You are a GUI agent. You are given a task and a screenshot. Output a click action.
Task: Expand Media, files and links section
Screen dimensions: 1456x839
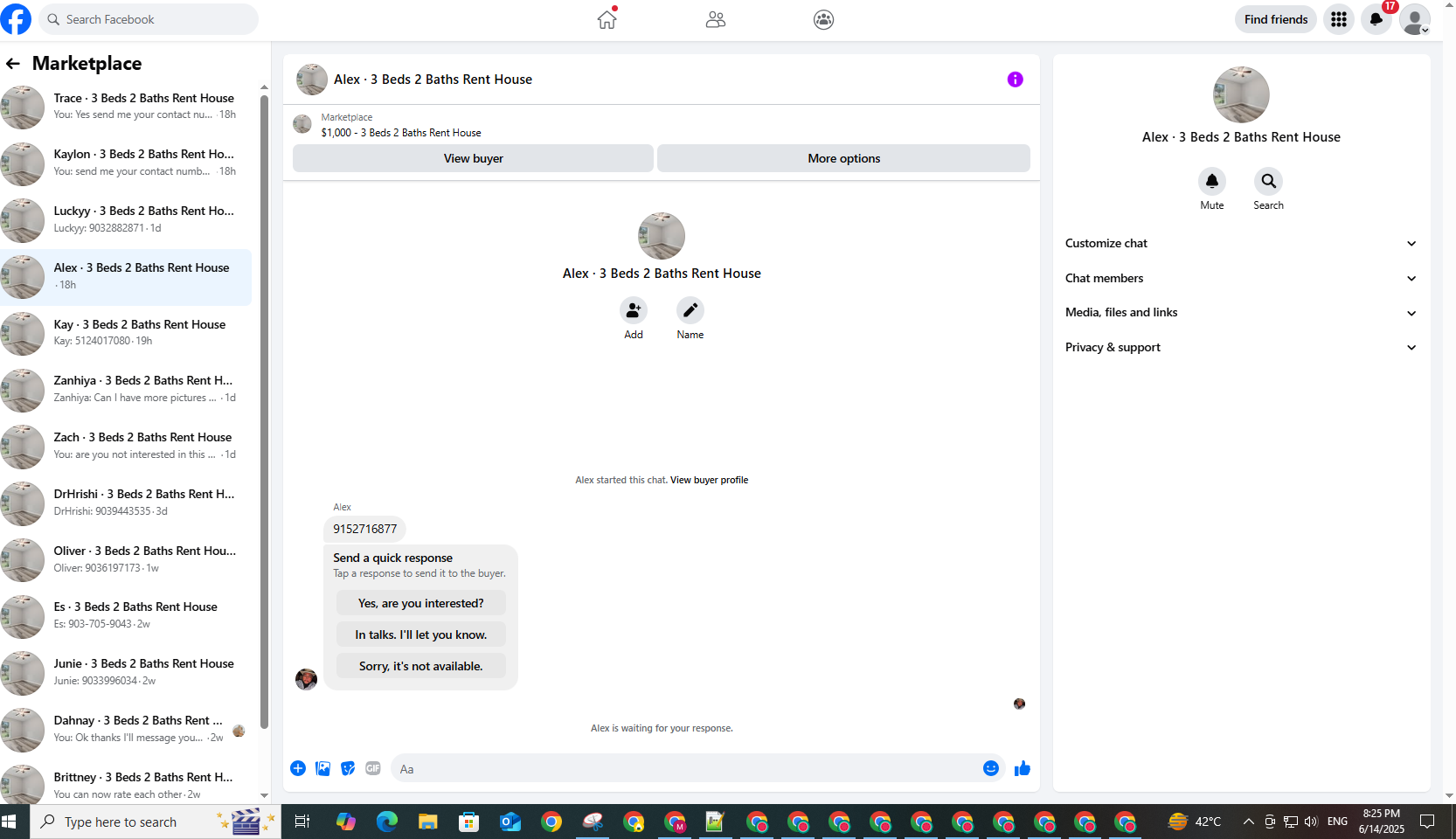pyautogui.click(x=1241, y=313)
